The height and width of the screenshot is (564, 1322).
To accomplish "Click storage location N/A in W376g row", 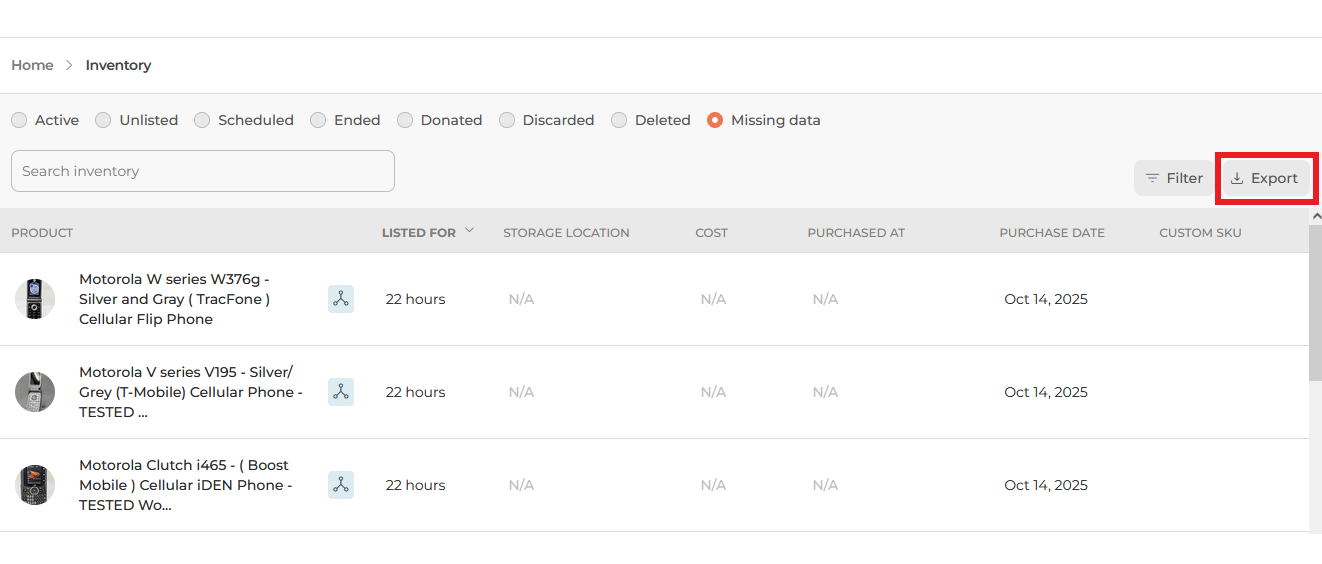I will (521, 299).
